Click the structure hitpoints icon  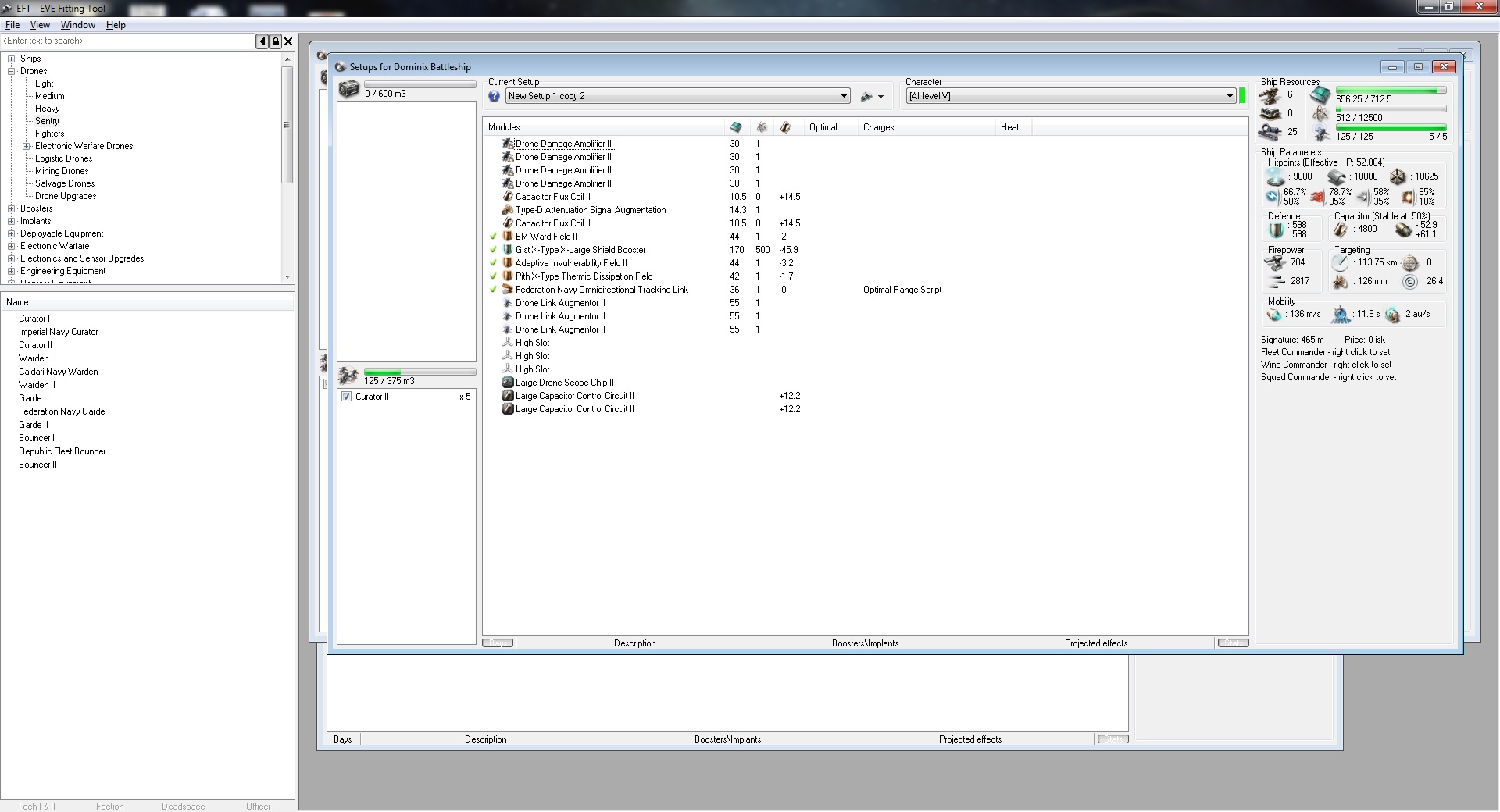tap(1398, 176)
